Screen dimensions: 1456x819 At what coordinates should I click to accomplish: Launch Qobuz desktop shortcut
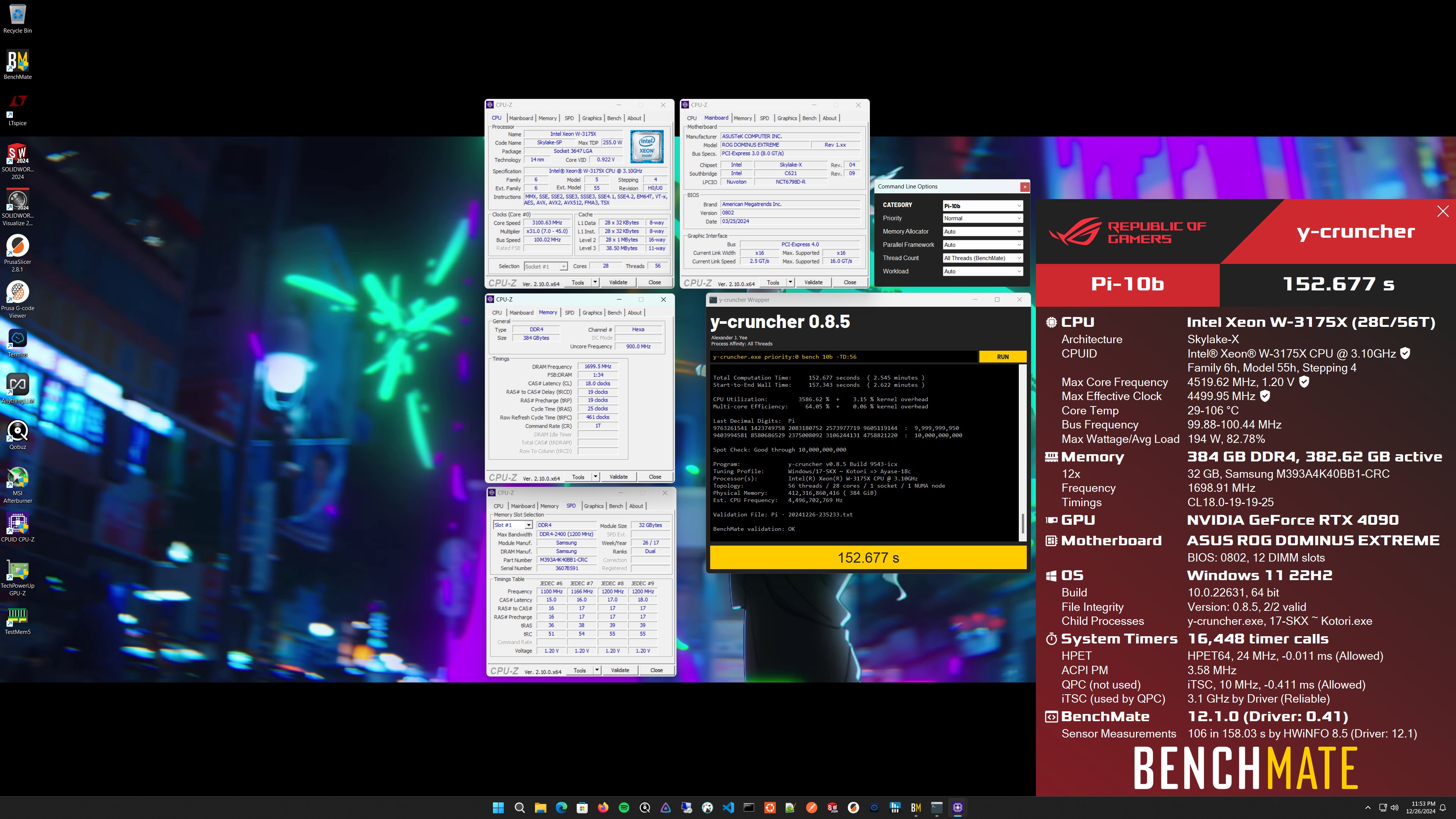[x=17, y=435]
